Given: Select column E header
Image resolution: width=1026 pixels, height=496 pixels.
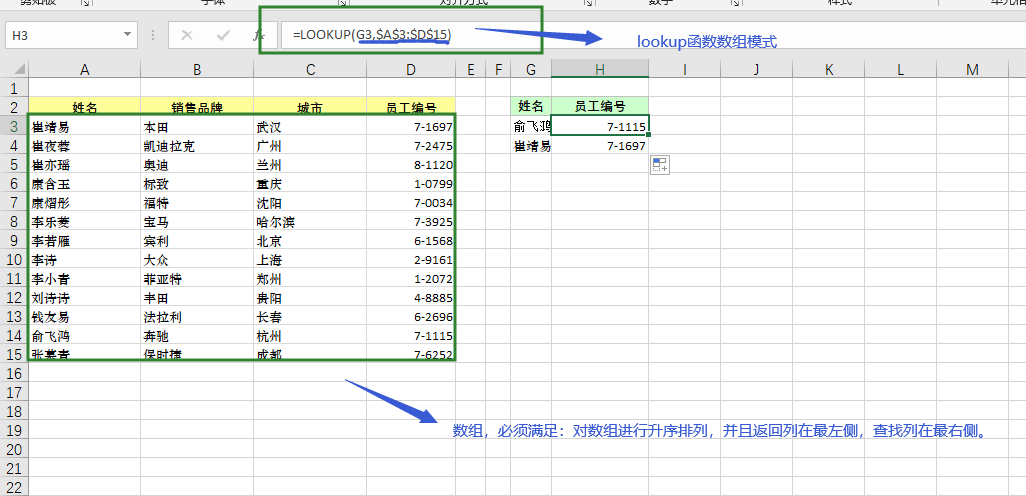Looking at the screenshot, I should pos(470,69).
